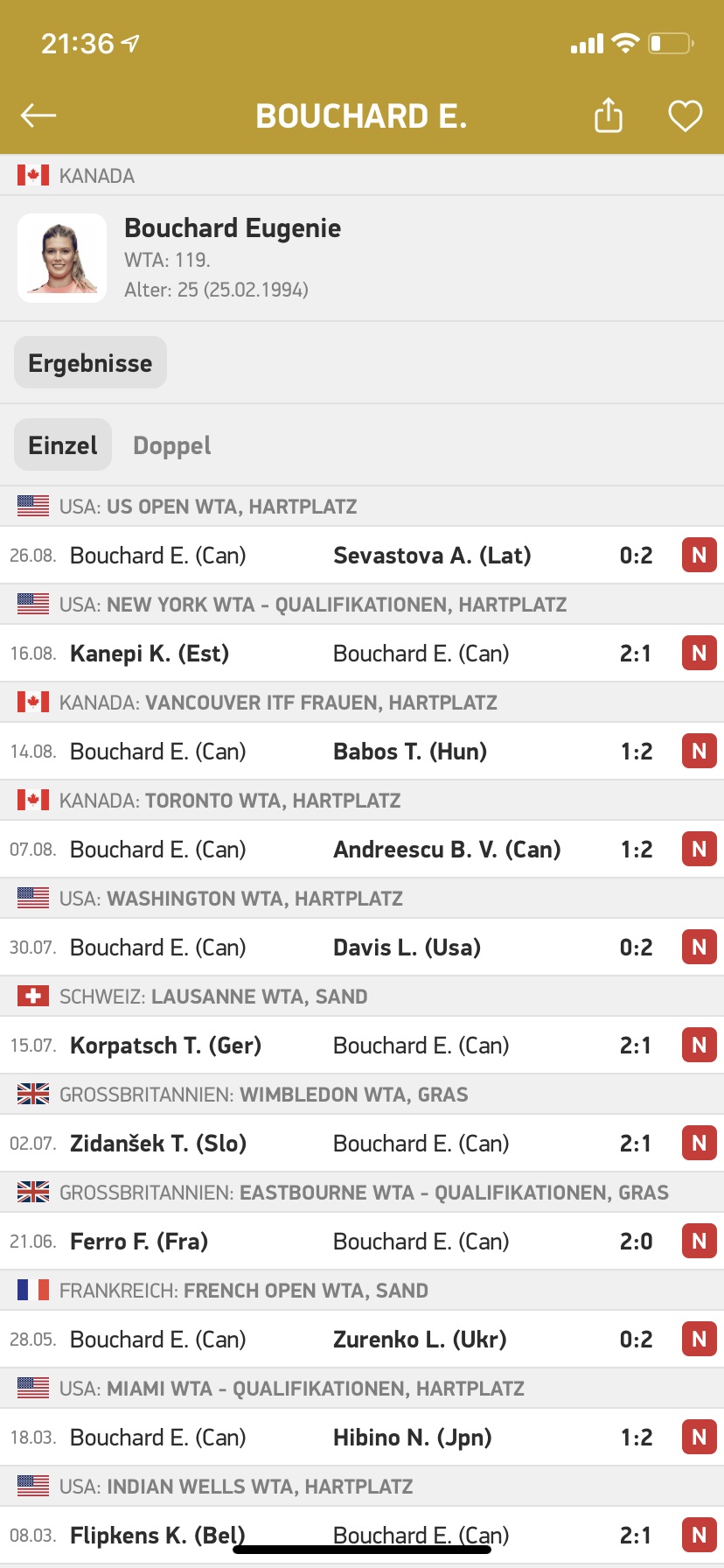The width and height of the screenshot is (724, 1568).
Task: Tap the N loss badge on Kanepi match
Action: pyautogui.click(x=699, y=654)
